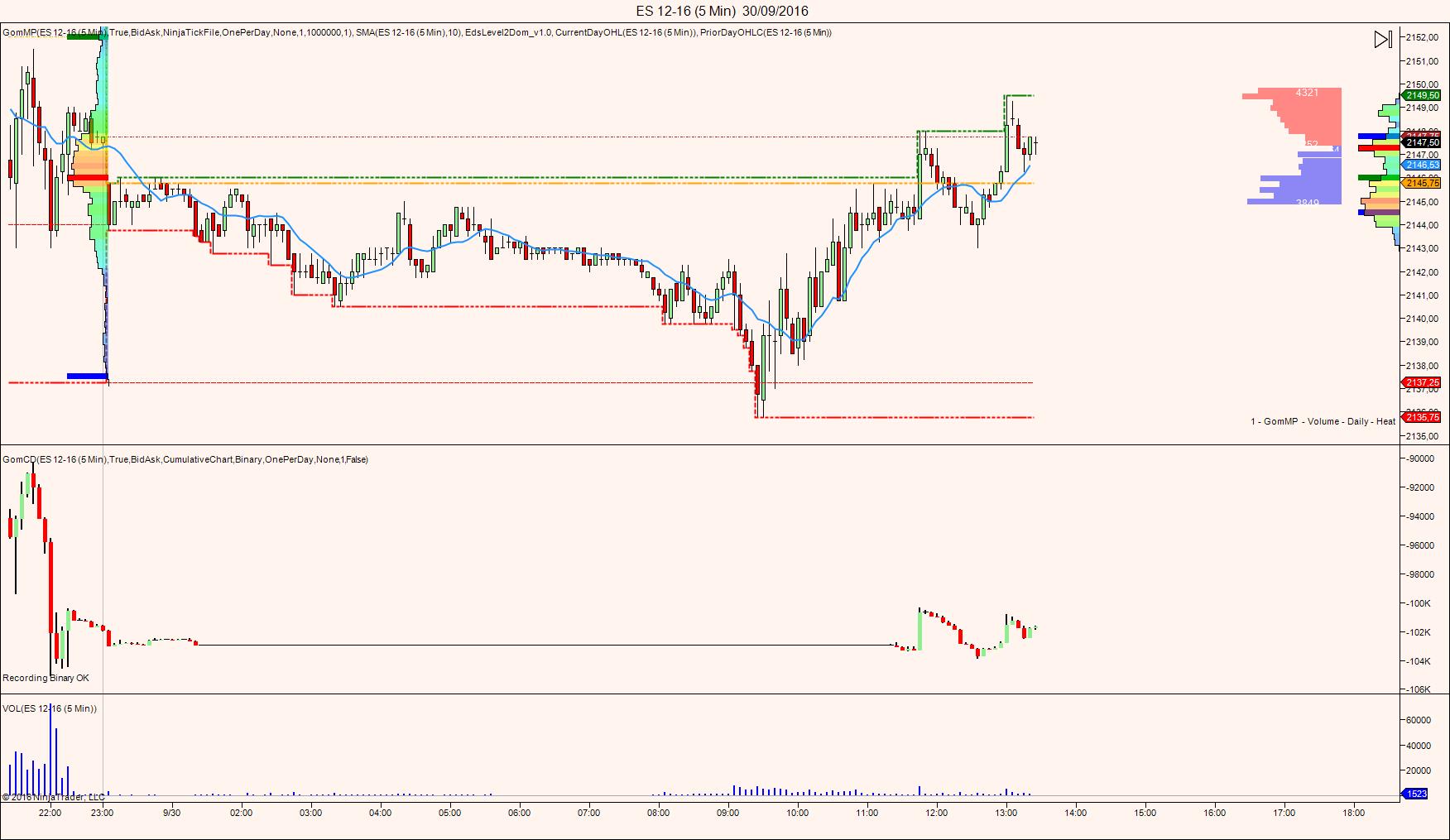Click the 10:00 time axis label
This screenshot has height=840, width=1450.
coord(798,813)
